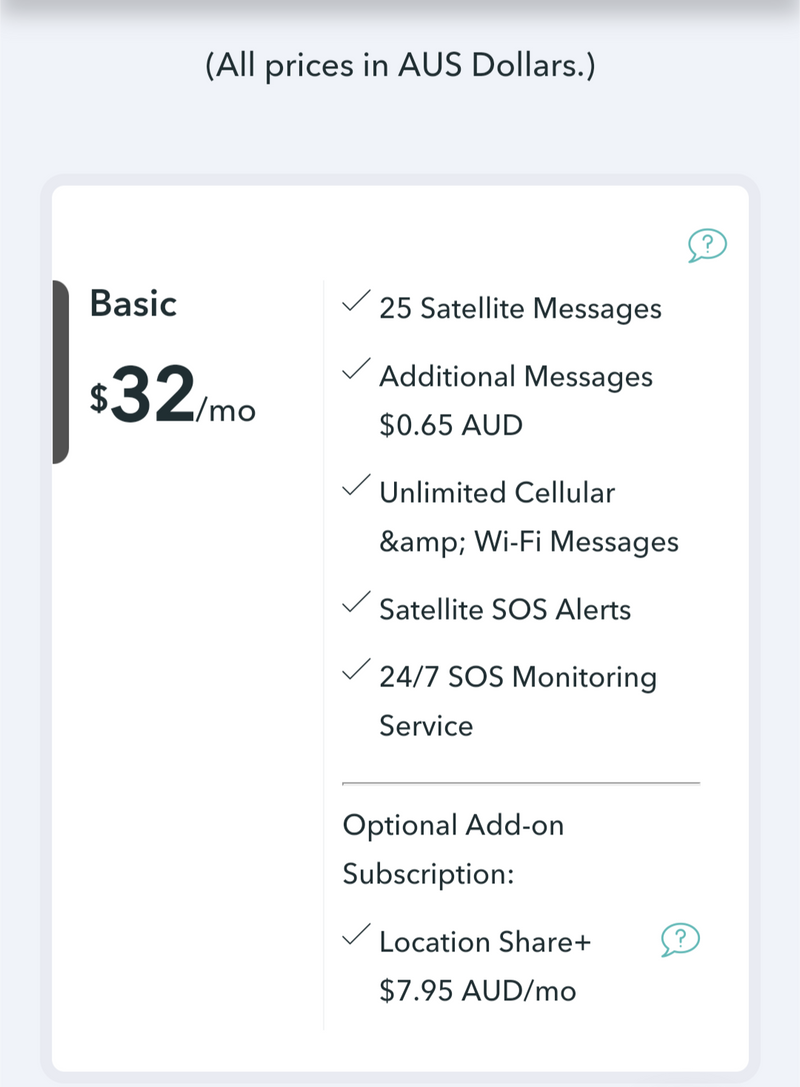Click the All prices in AUS Dollars note
The image size is (800, 1087).
400,67
